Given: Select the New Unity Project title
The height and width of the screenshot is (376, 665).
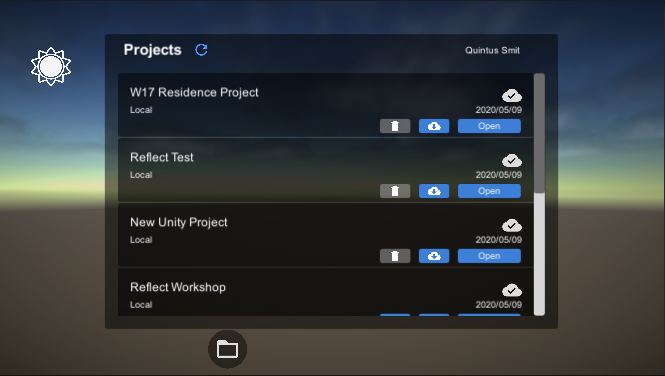Looking at the screenshot, I should [179, 223].
